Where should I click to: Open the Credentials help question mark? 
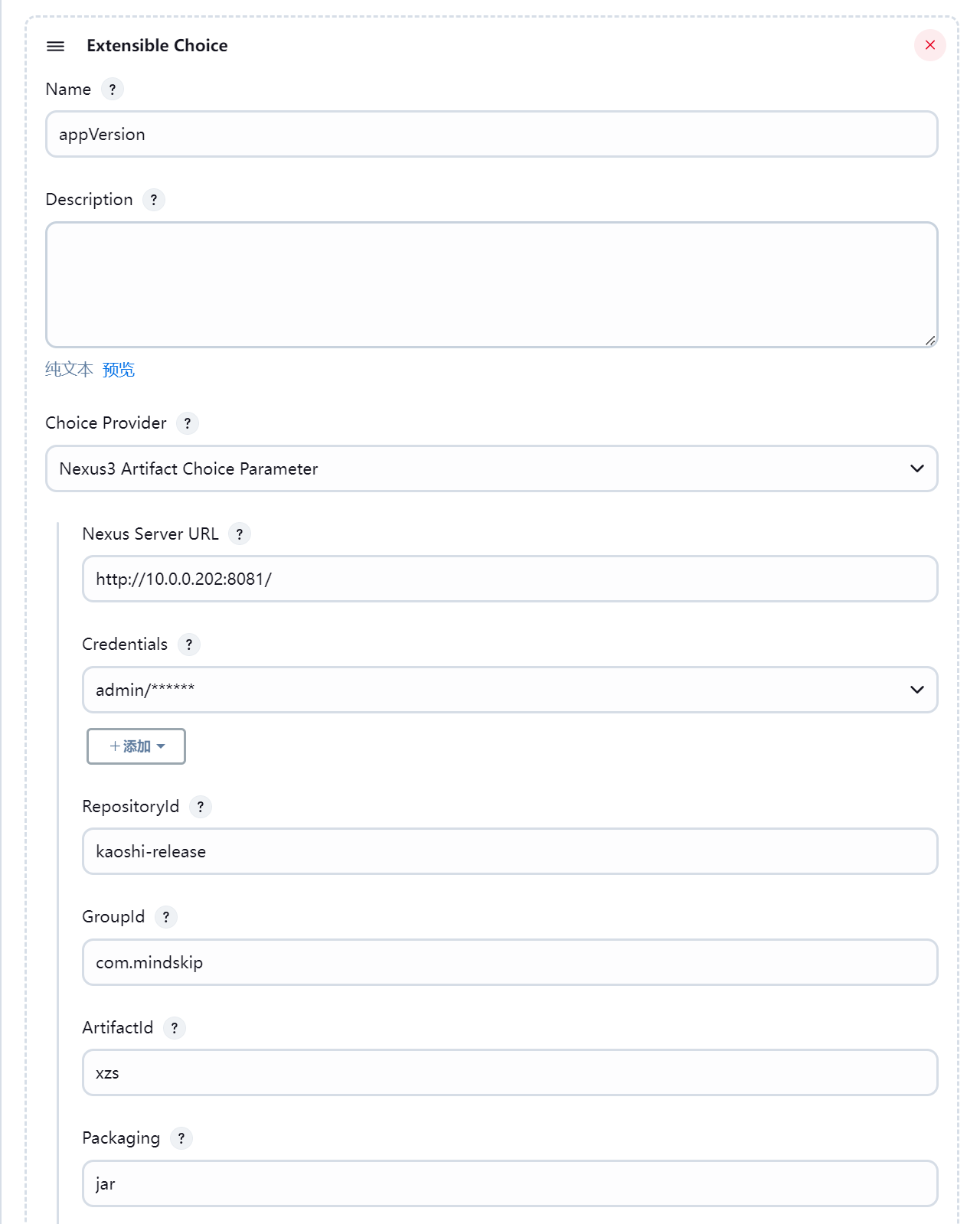tap(189, 645)
